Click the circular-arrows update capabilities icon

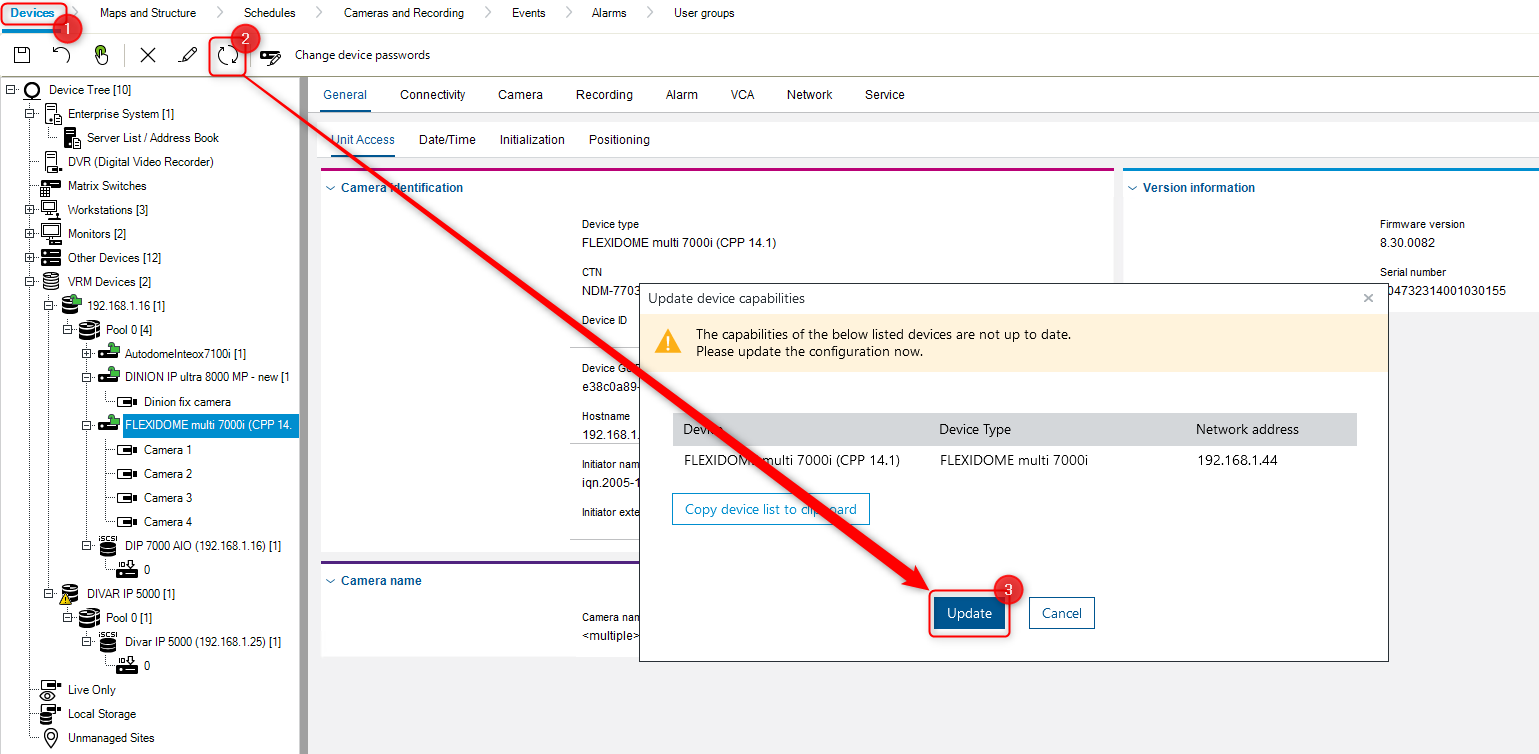(229, 55)
